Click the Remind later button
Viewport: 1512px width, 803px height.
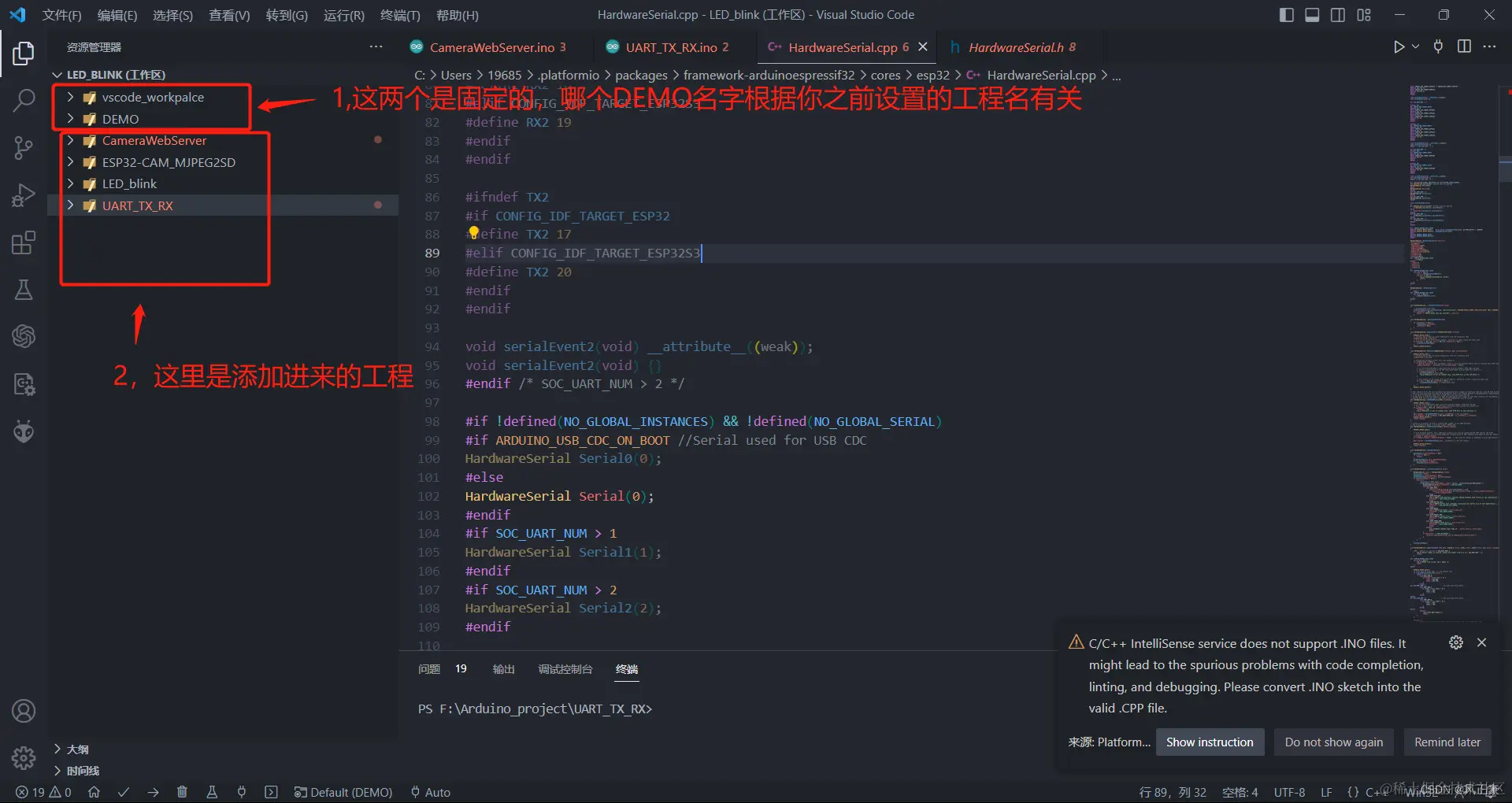pos(1447,742)
